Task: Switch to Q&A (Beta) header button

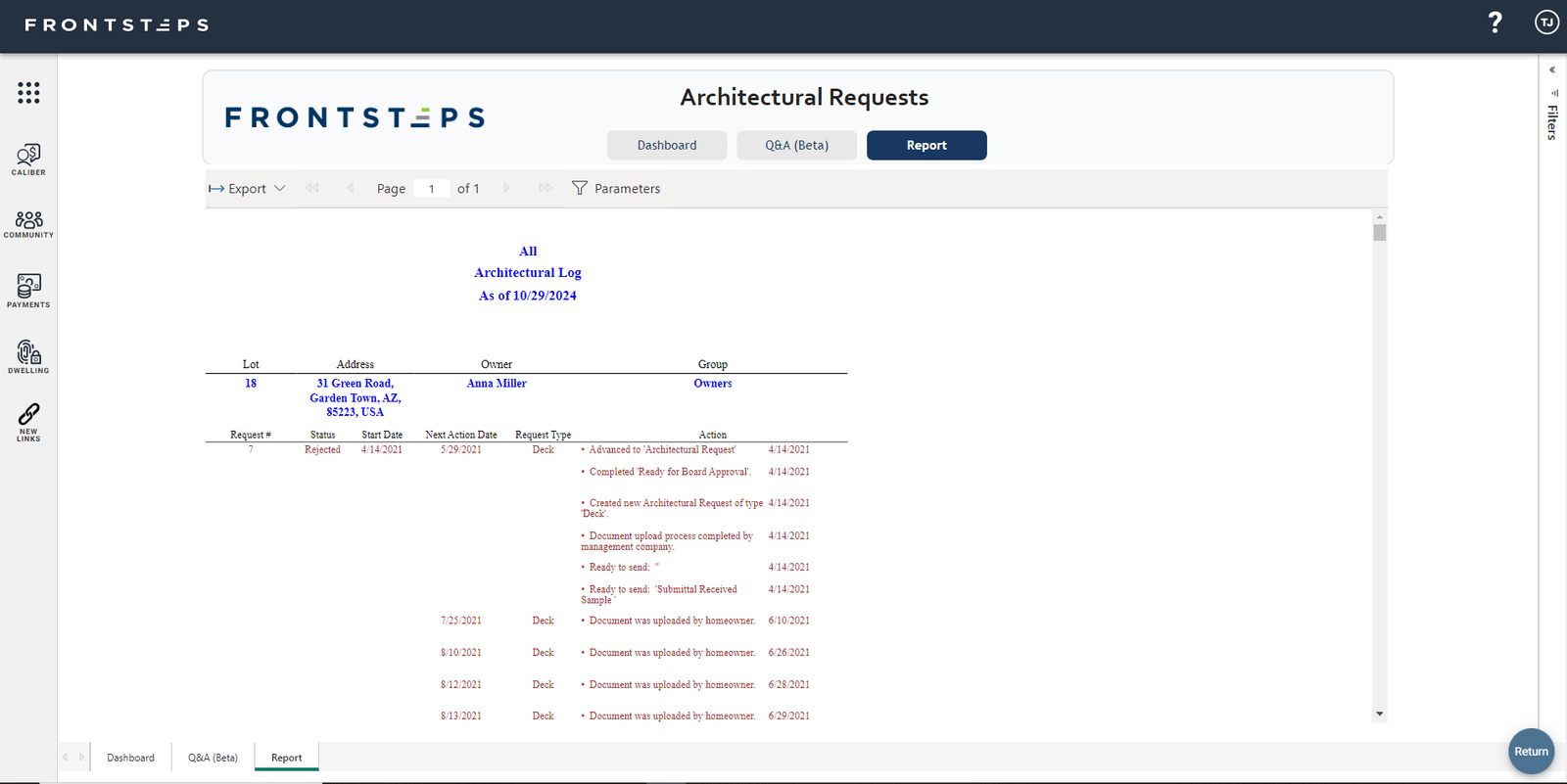Action: tap(797, 145)
